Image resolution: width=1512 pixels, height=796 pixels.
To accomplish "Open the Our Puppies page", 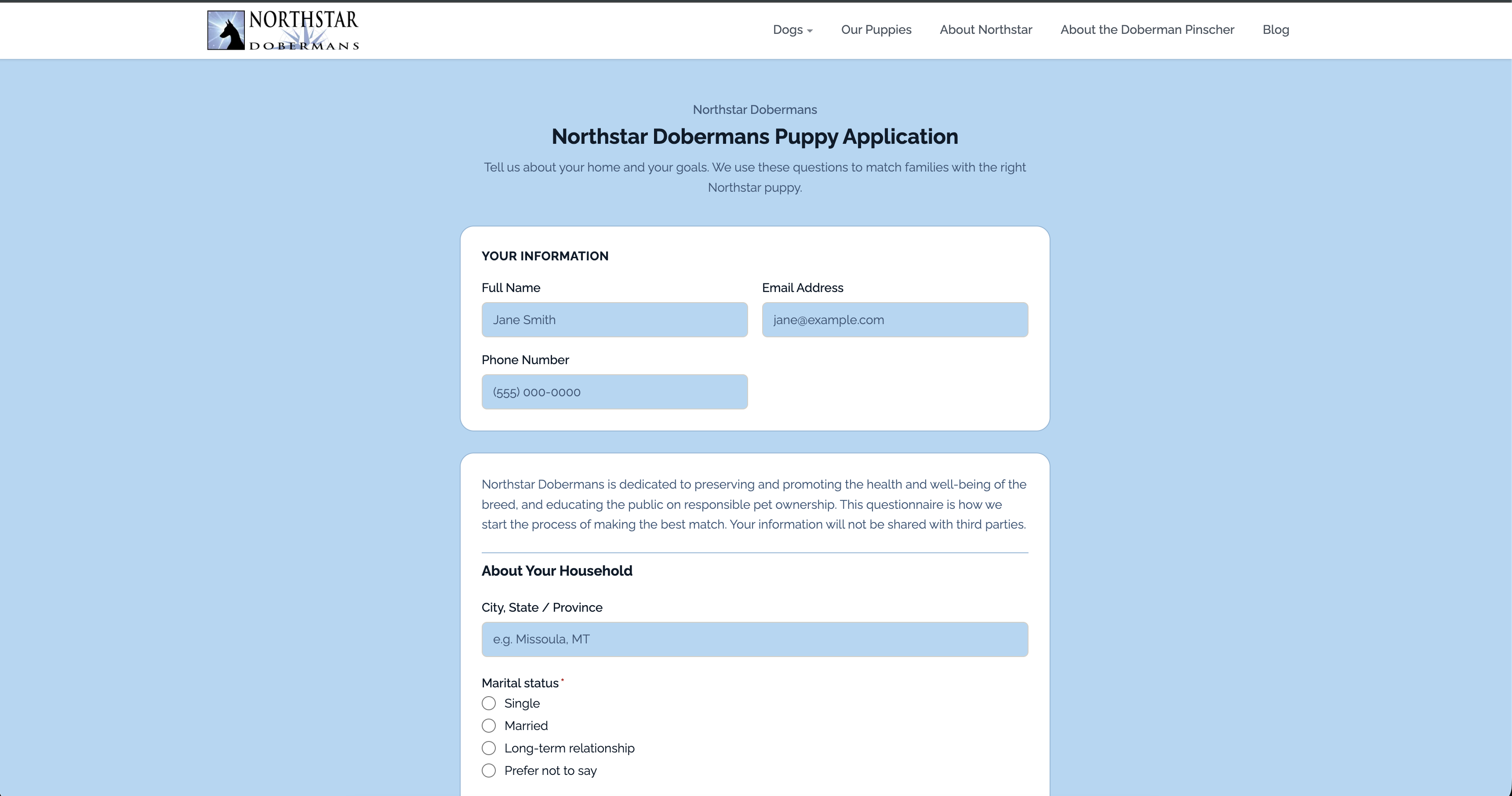I will pyautogui.click(x=876, y=30).
